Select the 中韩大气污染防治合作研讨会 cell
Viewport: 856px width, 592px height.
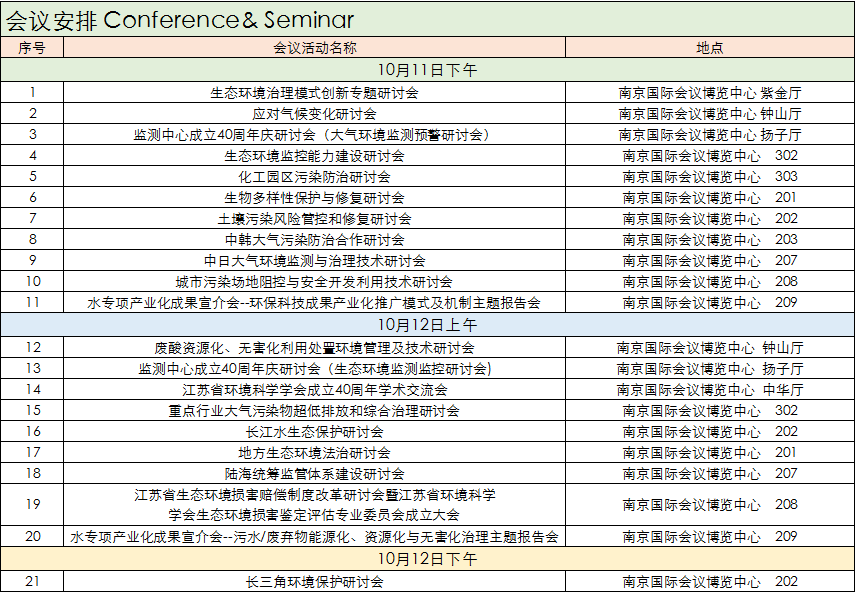pos(314,240)
